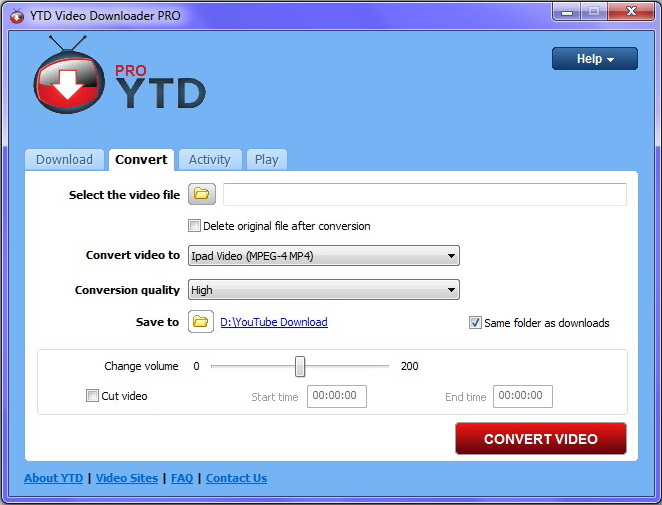Click the Change volume slider handle
Screen dimensions: 662x505
coord(300,366)
